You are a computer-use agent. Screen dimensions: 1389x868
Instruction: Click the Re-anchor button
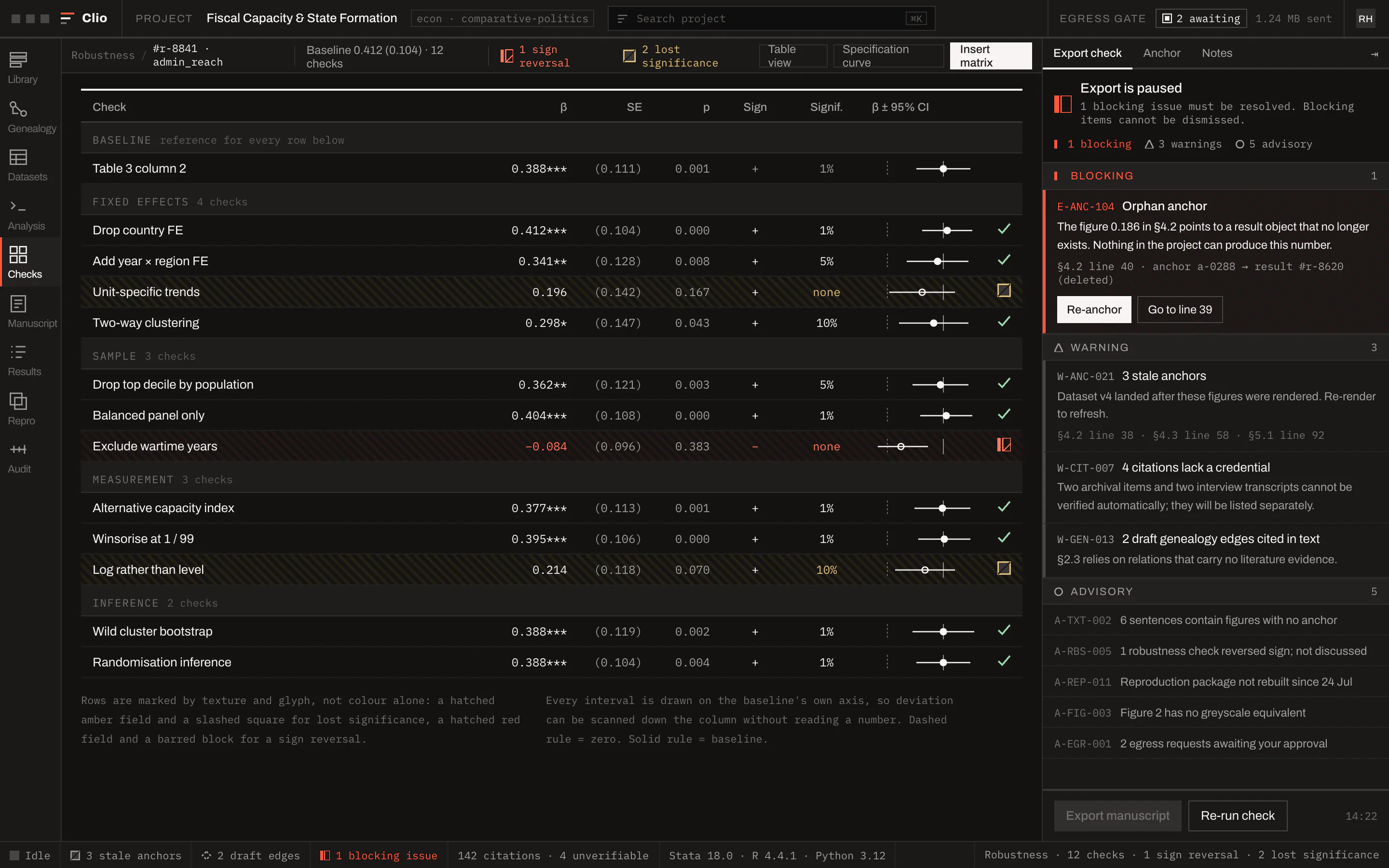pos(1094,310)
